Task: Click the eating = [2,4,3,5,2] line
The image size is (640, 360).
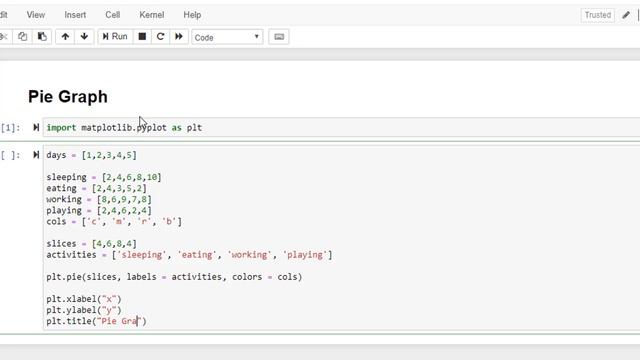Action: tap(96, 189)
